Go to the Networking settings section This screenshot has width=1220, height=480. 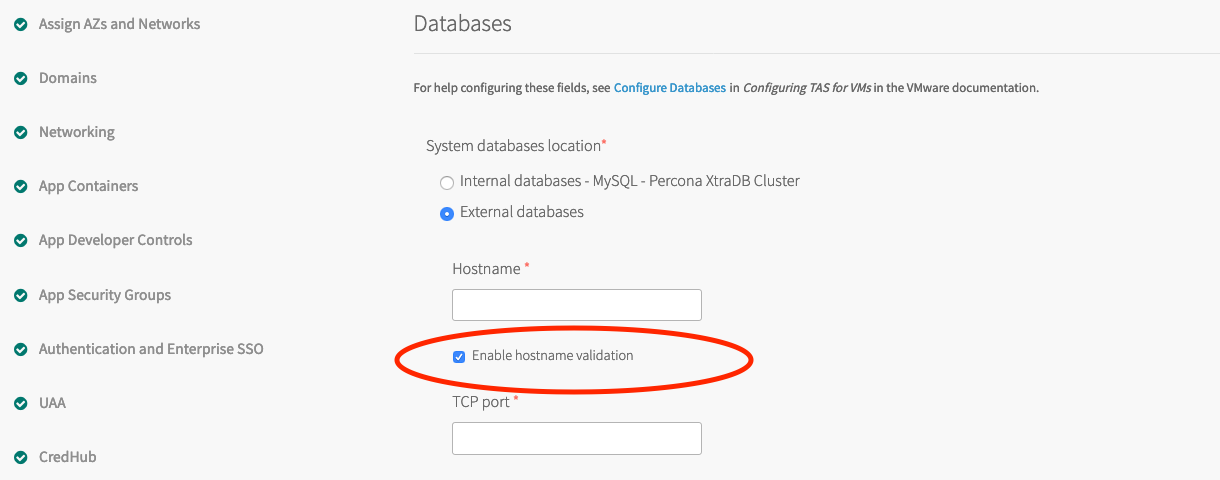[76, 132]
